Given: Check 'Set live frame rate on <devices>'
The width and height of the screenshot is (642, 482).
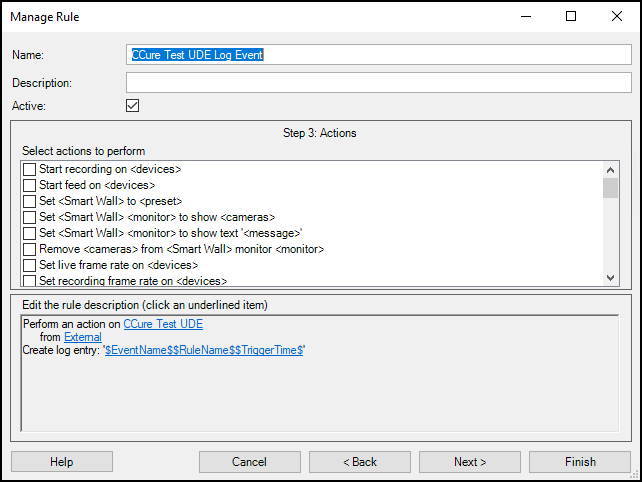Looking at the screenshot, I should [x=29, y=265].
